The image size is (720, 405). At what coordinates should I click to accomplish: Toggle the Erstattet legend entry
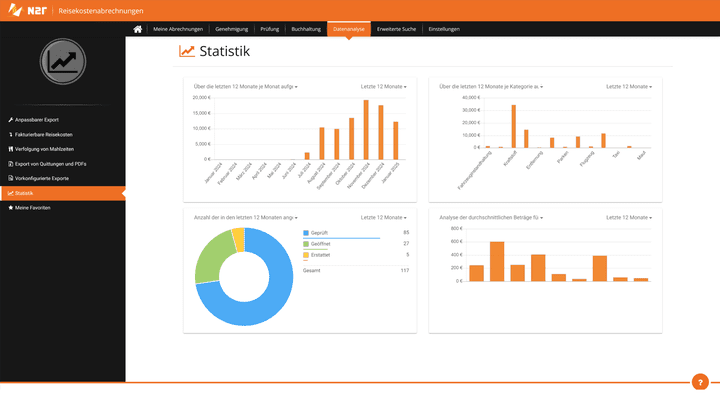point(321,255)
